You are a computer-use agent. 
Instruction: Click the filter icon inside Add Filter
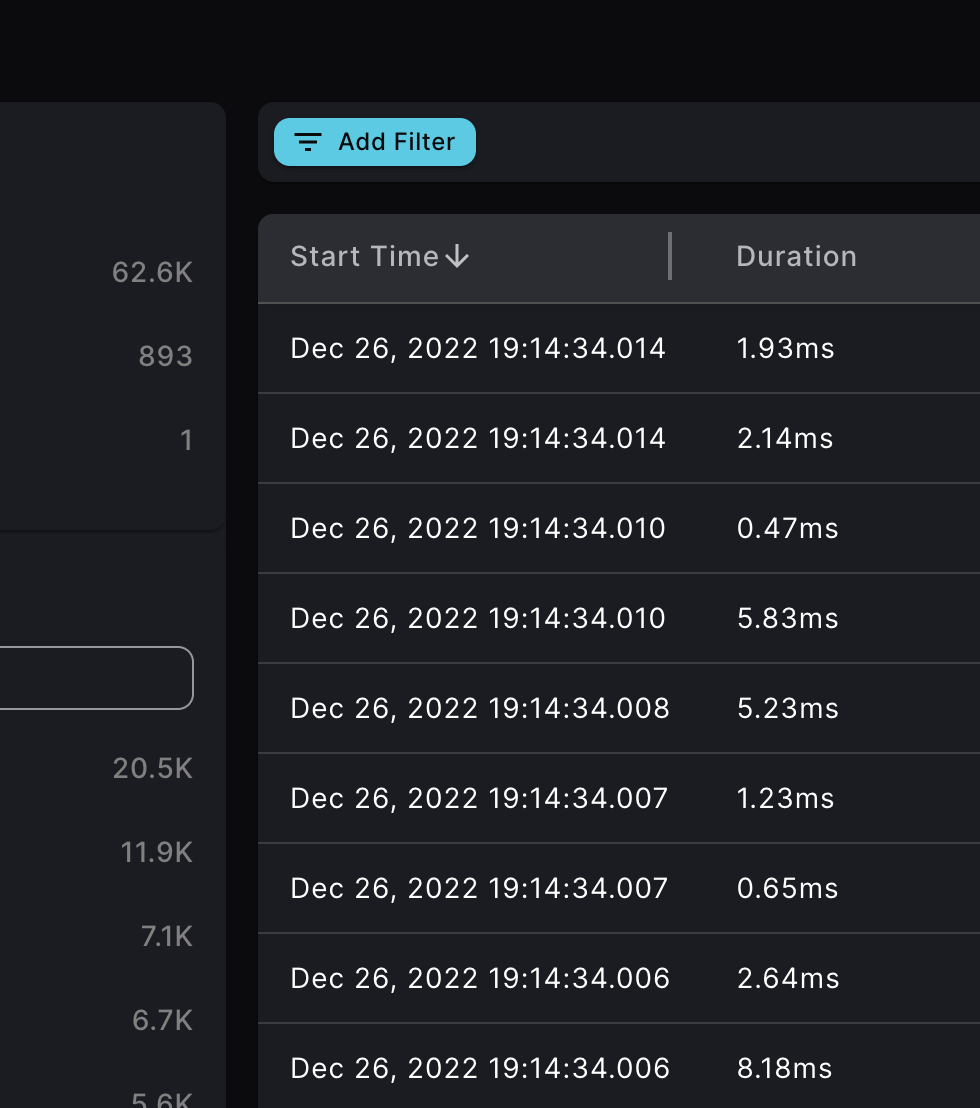(x=307, y=142)
